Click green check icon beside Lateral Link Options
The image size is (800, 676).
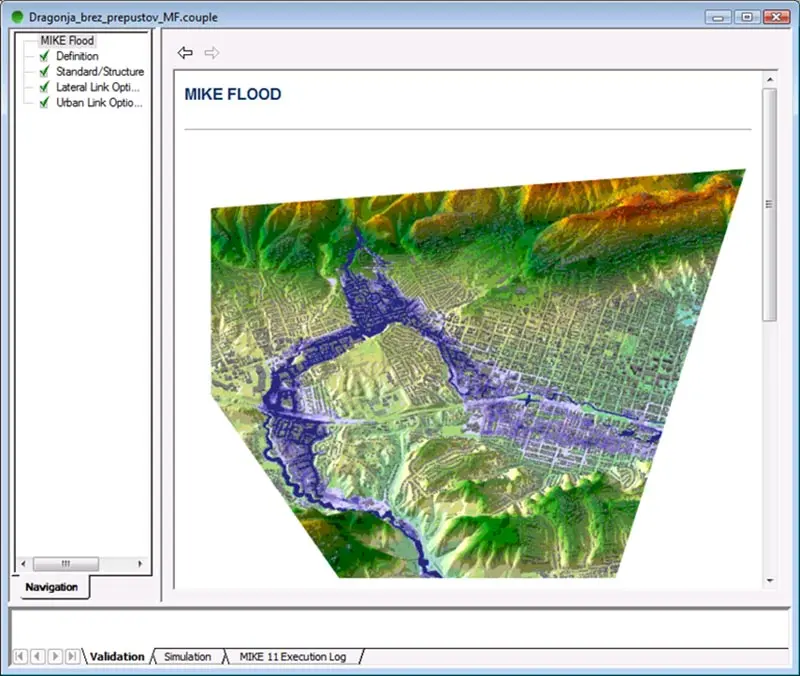click(x=44, y=87)
